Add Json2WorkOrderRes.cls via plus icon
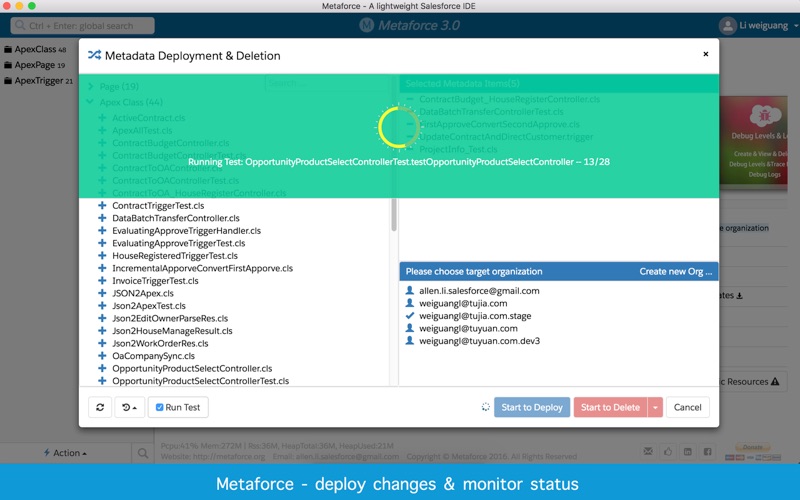Viewport: 800px width, 500px height. tap(102, 343)
